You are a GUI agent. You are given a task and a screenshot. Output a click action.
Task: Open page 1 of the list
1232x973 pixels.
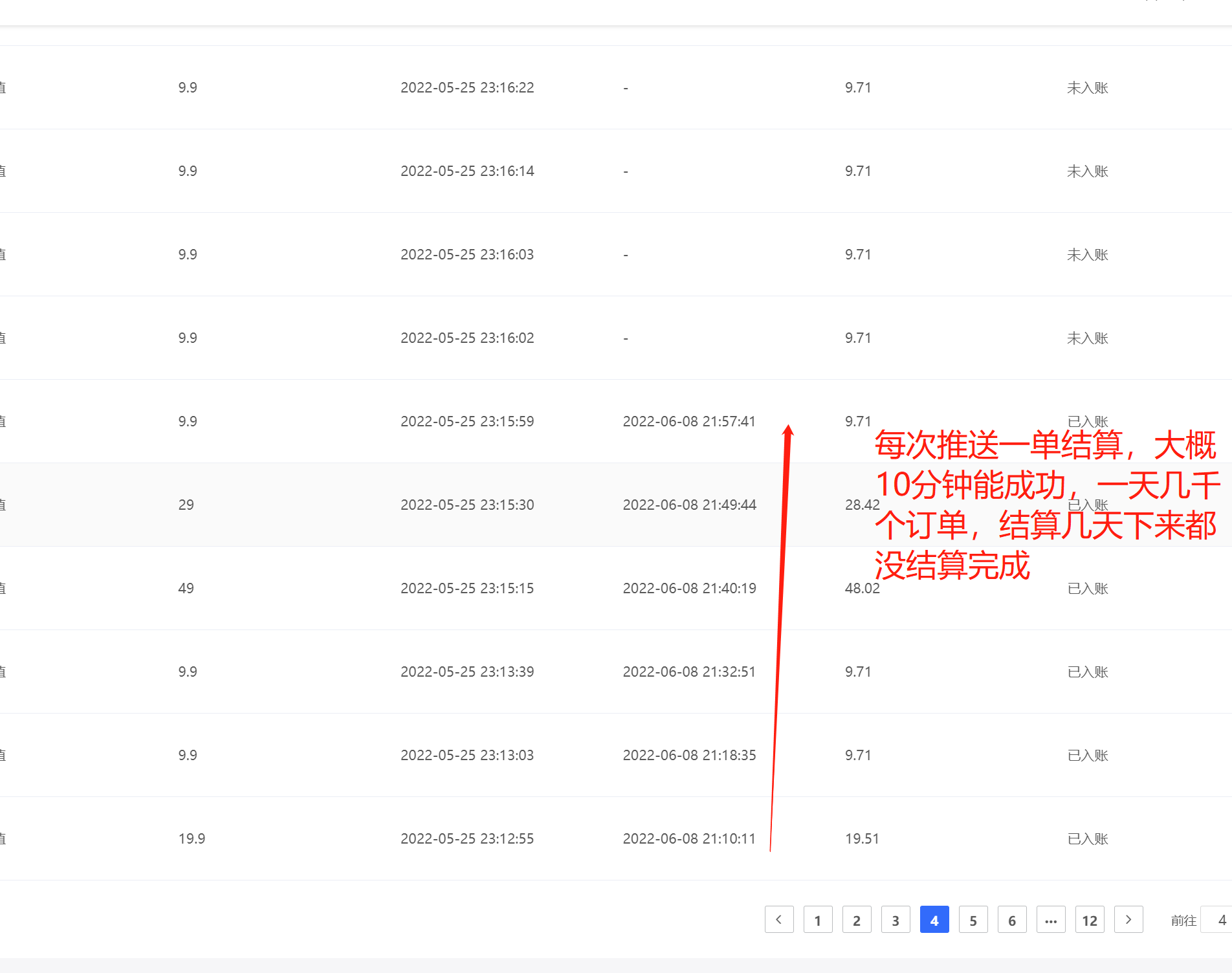[818, 919]
